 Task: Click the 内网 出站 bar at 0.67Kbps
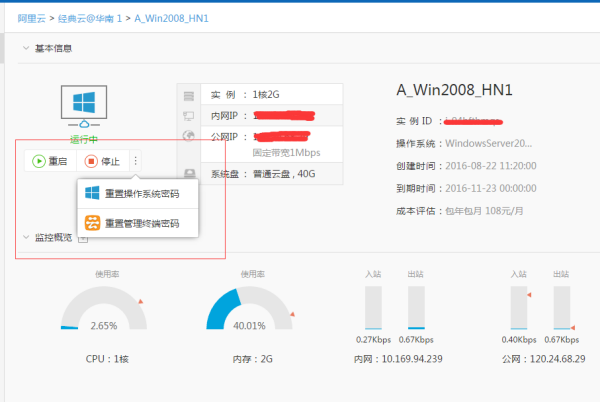416,308
